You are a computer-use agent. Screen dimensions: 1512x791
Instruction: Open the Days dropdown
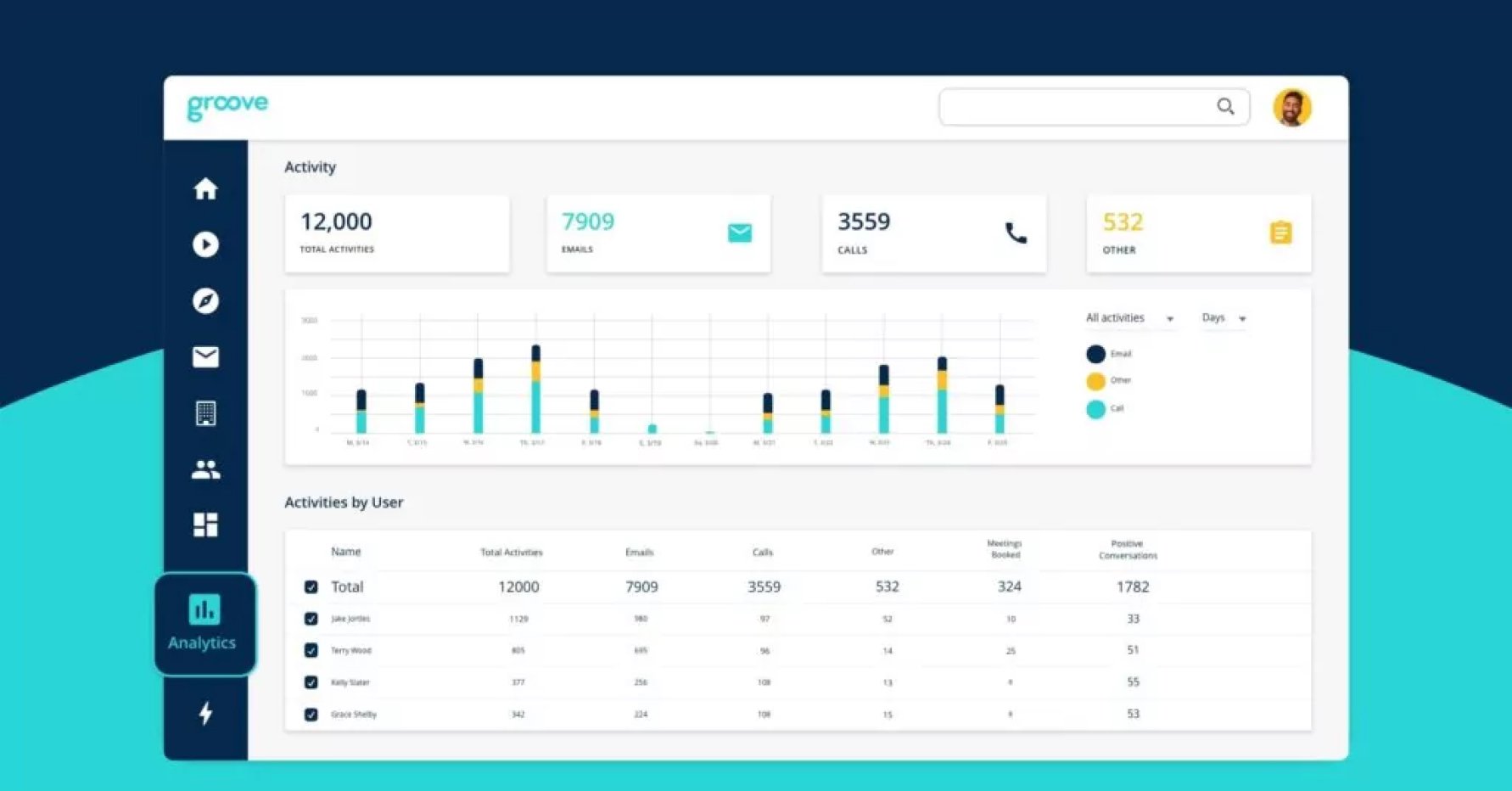(1222, 317)
